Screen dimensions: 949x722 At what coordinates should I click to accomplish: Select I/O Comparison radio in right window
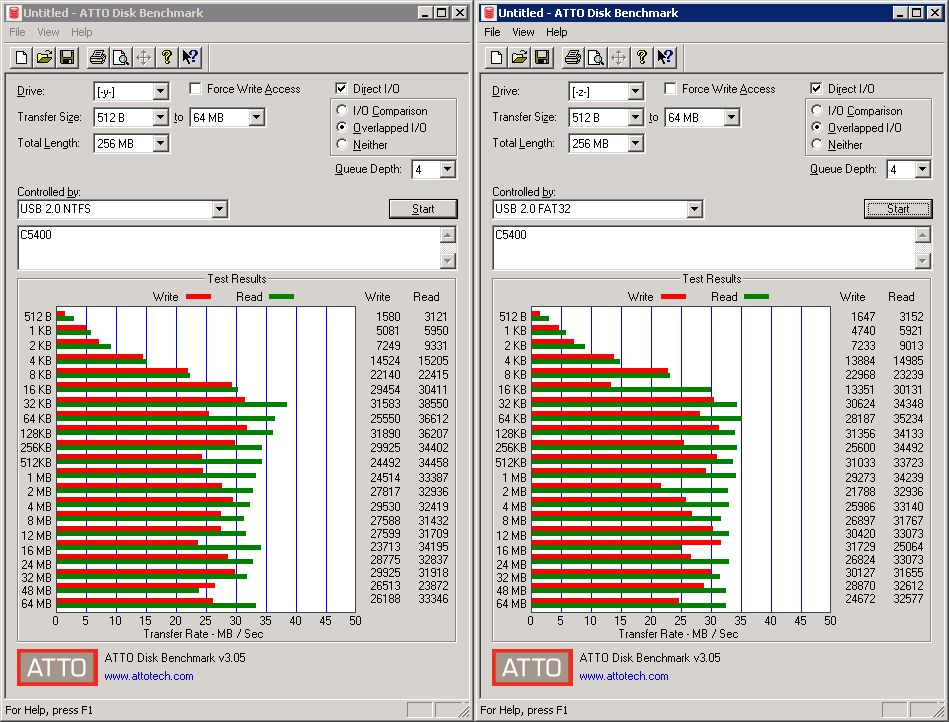click(817, 110)
